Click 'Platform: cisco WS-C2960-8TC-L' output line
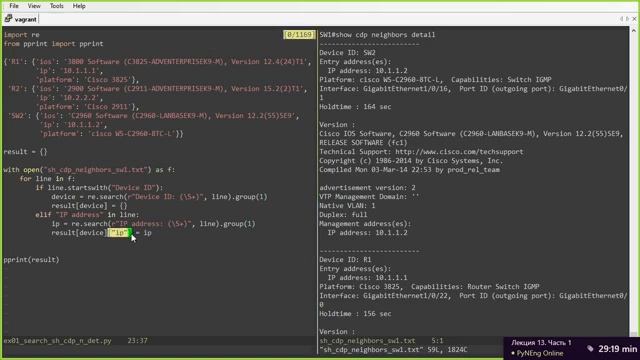640x360 pixels. (x=436, y=80)
